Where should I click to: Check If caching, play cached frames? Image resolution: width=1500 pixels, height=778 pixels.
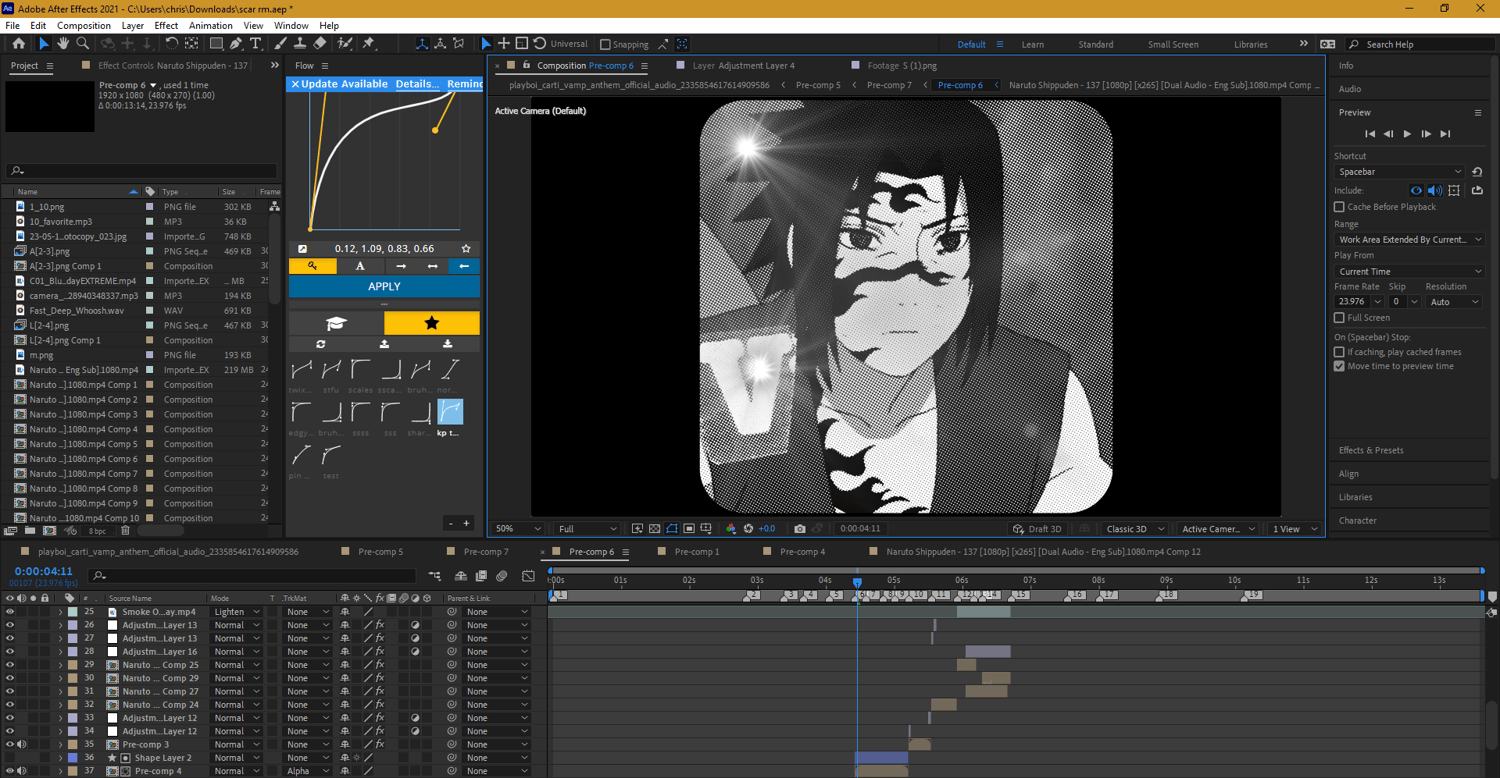(x=1339, y=352)
